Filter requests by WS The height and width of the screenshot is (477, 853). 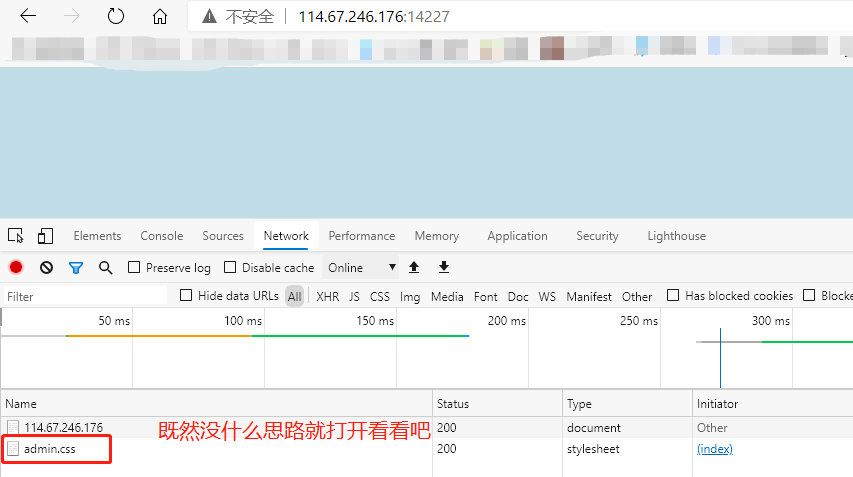pos(547,296)
